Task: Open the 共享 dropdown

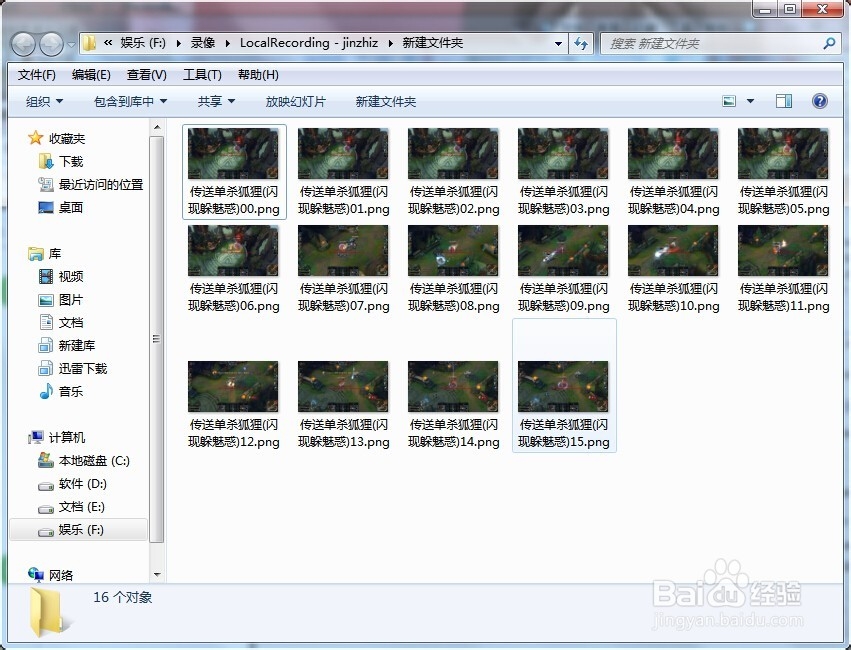Action: coord(217,101)
